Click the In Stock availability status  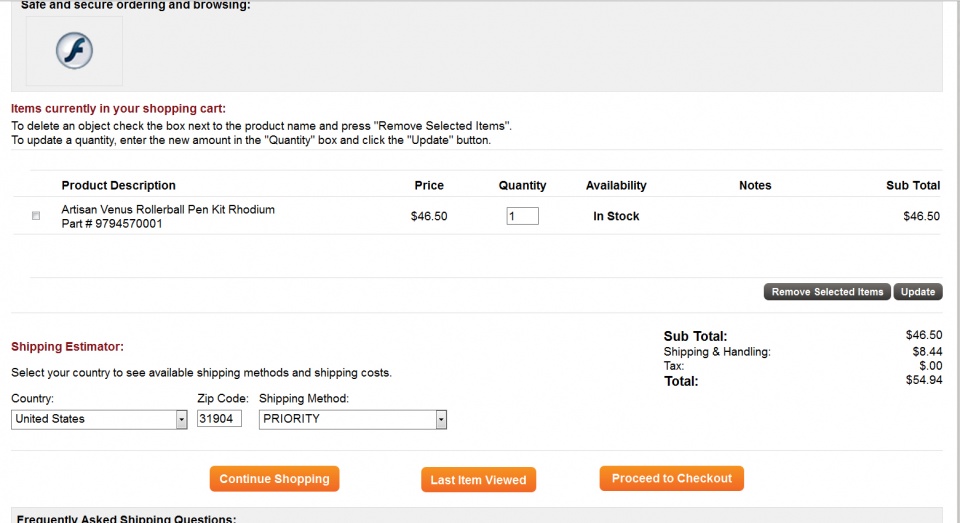pyautogui.click(x=616, y=216)
